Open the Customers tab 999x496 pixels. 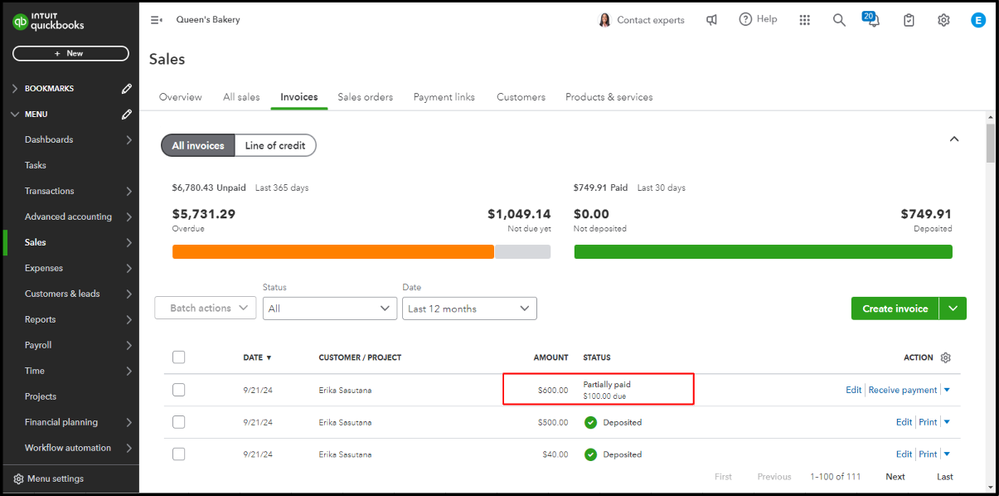click(x=521, y=97)
